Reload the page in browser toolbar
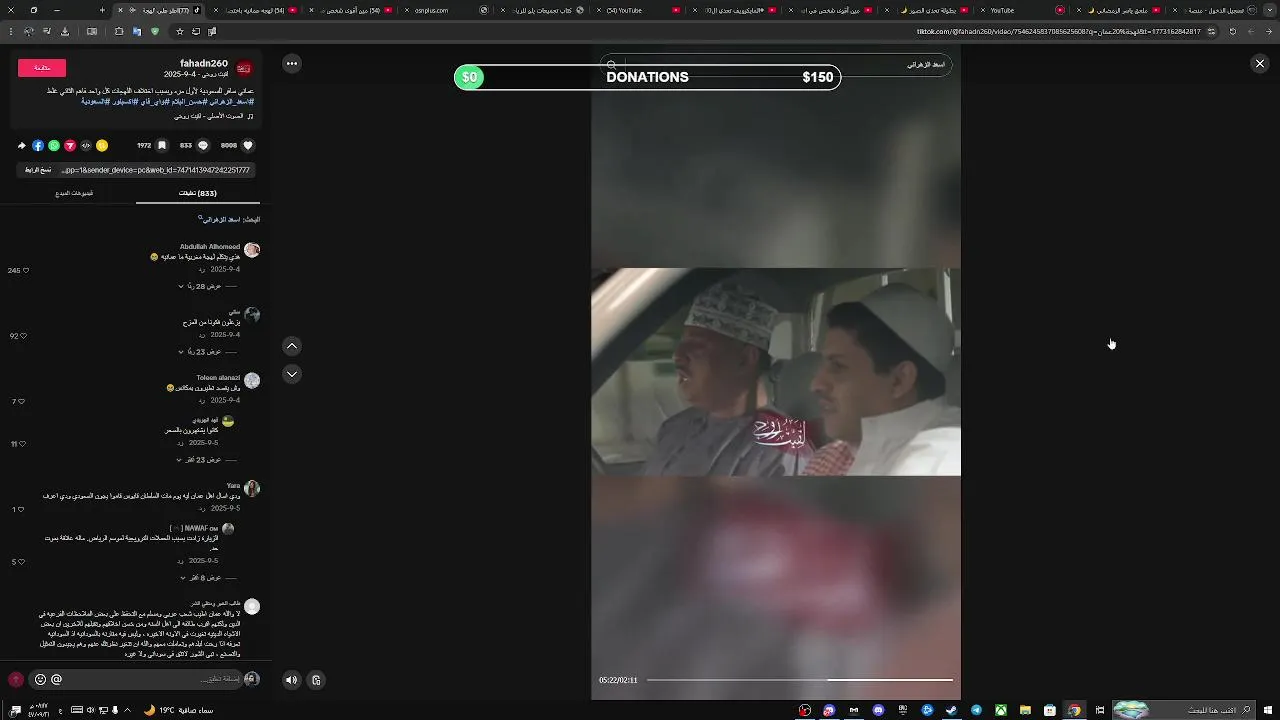This screenshot has width=1280, height=720. (1232, 31)
